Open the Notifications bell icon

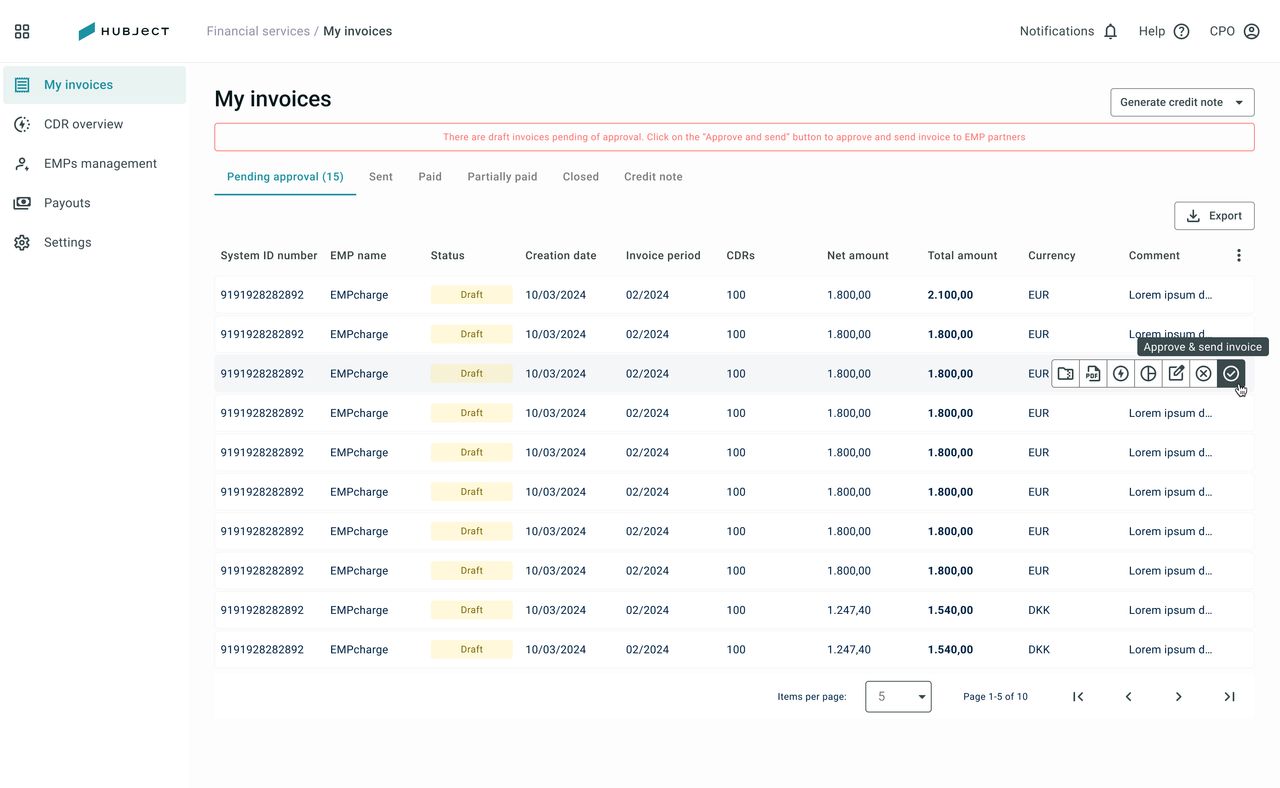pyautogui.click(x=1110, y=31)
